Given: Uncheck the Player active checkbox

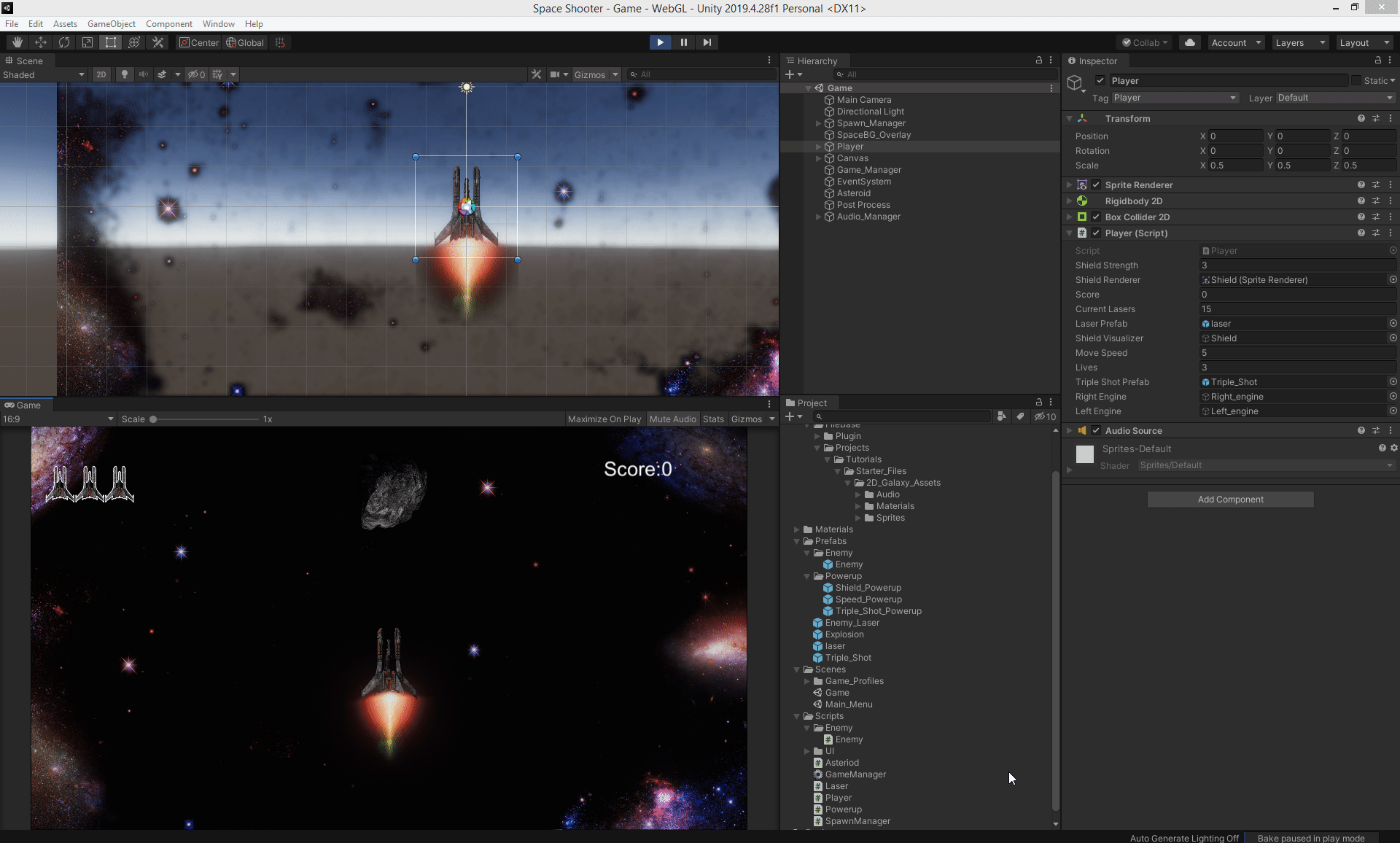Looking at the screenshot, I should [x=1100, y=80].
